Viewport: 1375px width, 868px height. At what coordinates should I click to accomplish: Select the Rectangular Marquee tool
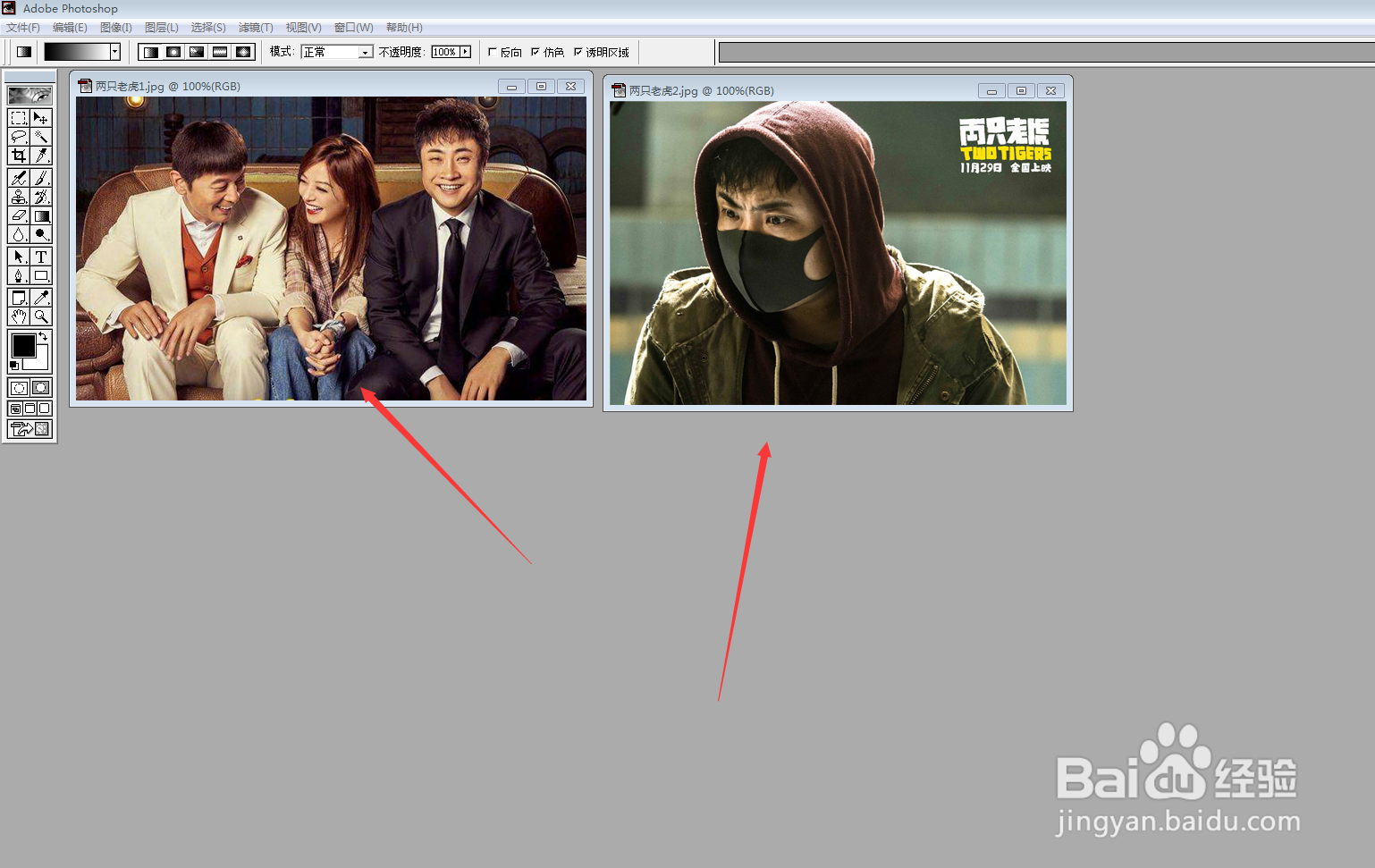[19, 118]
